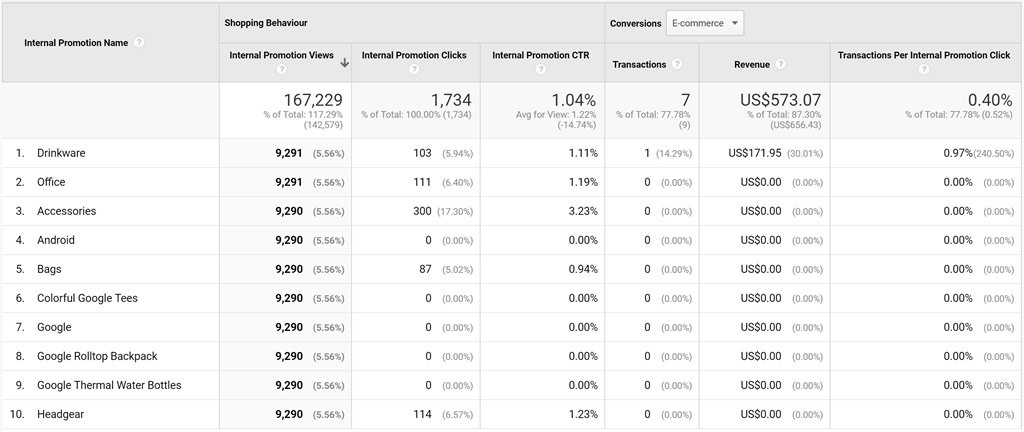1024x432 pixels.
Task: Click Headgear clicks value 114
Action: pos(423,414)
